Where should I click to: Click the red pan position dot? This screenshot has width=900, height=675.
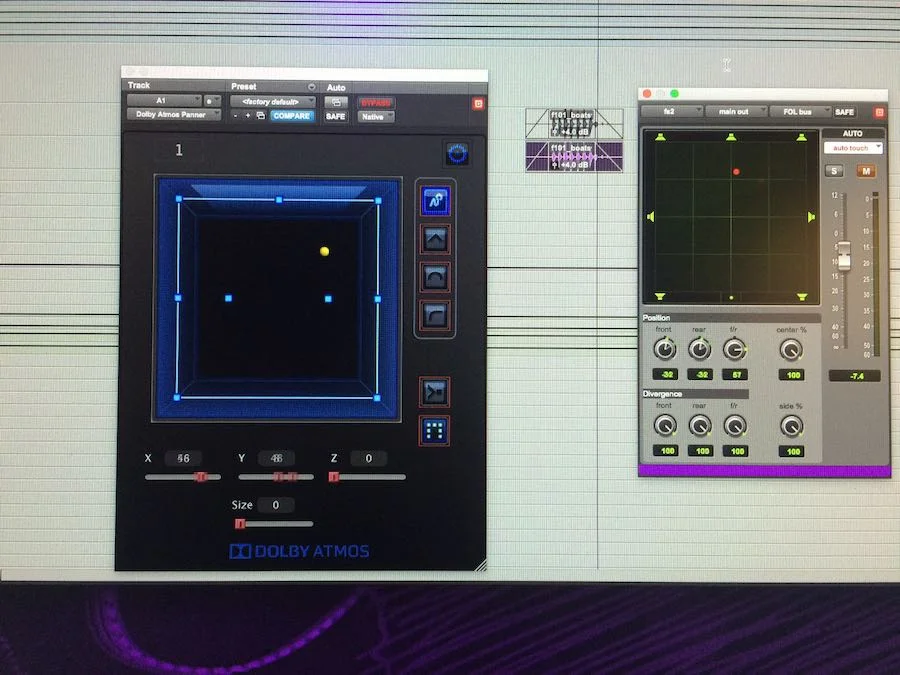tap(736, 171)
